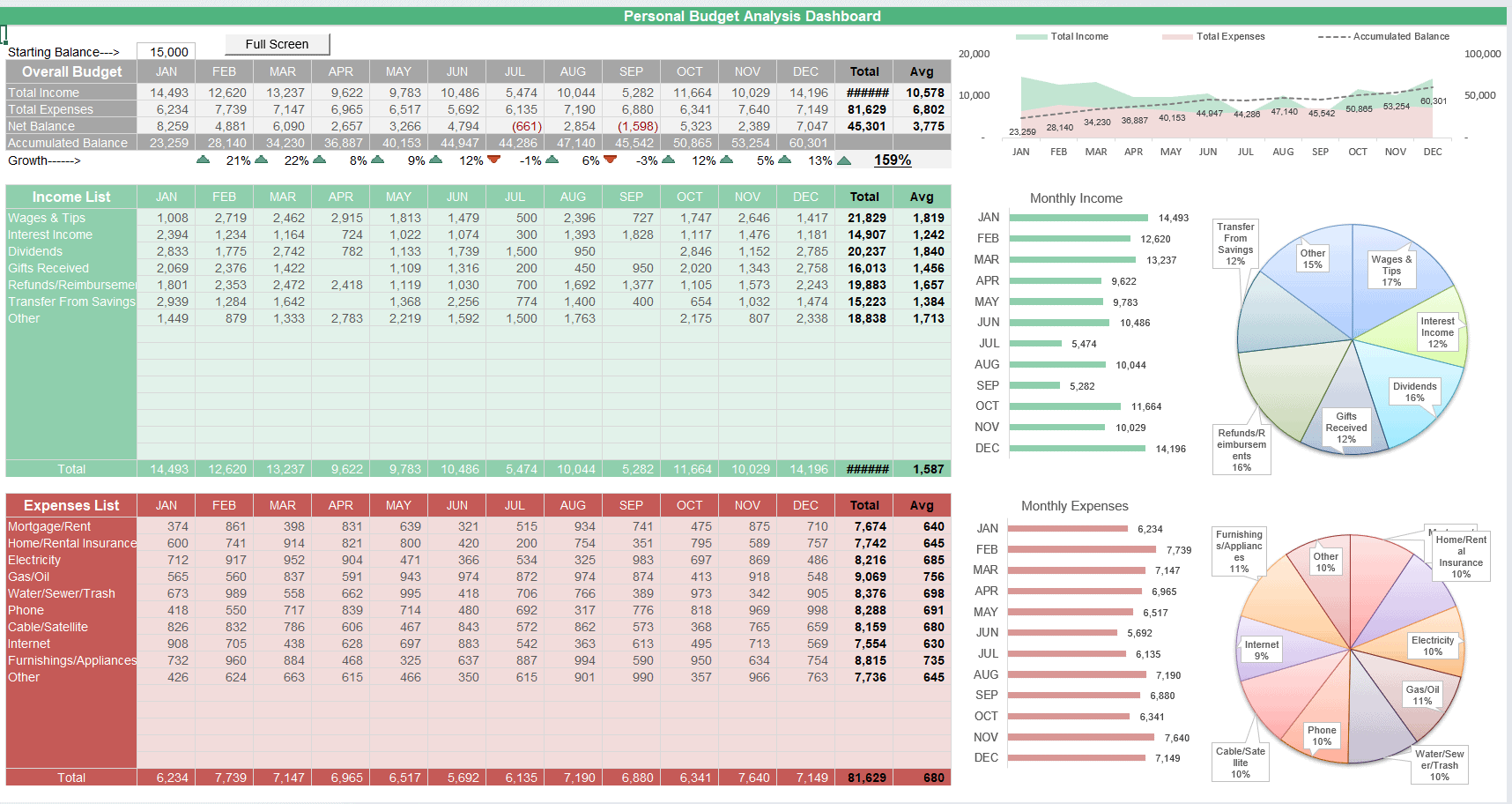The height and width of the screenshot is (804, 1512).
Task: Click the Total Expenses legend swatch
Action: click(x=1177, y=37)
